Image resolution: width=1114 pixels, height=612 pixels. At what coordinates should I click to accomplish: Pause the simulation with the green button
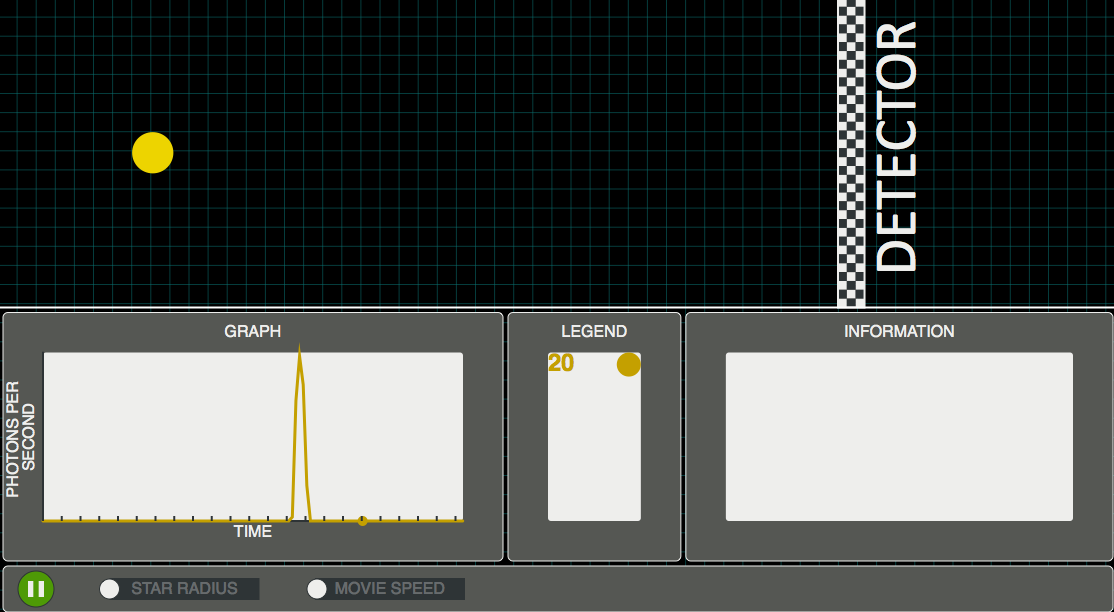pos(36,589)
